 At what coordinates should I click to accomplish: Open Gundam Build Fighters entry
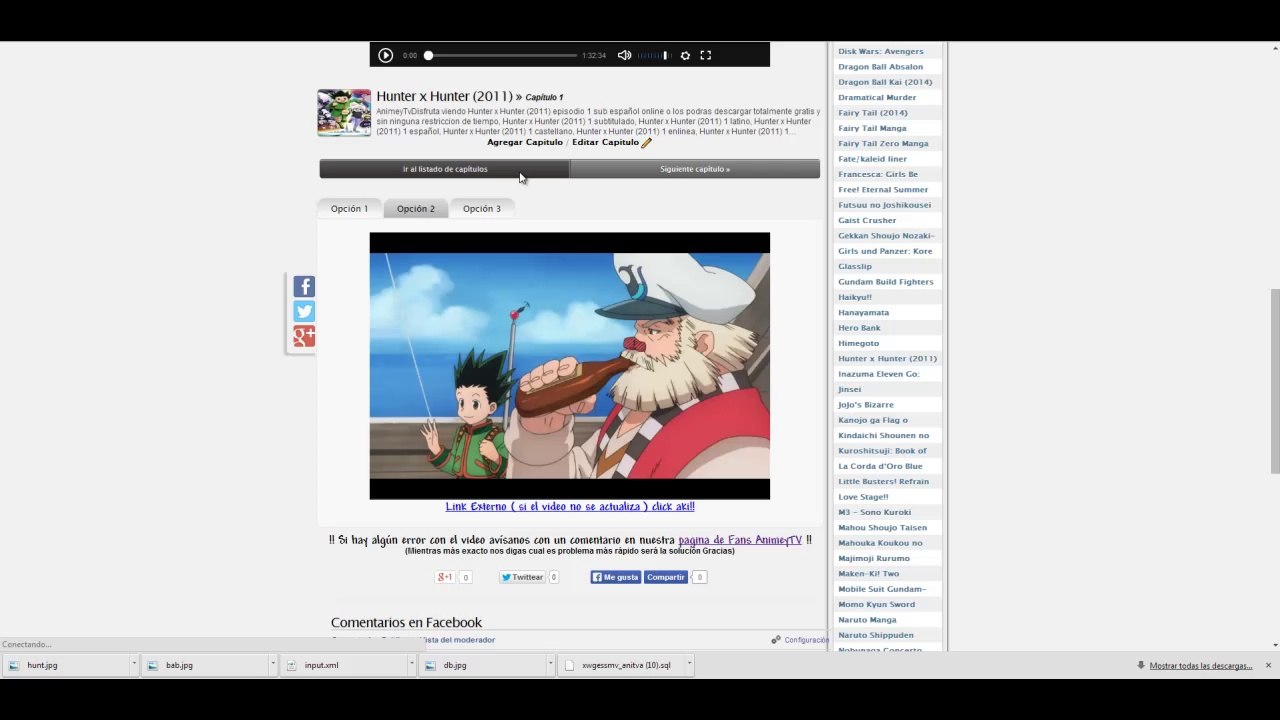pyautogui.click(x=886, y=282)
